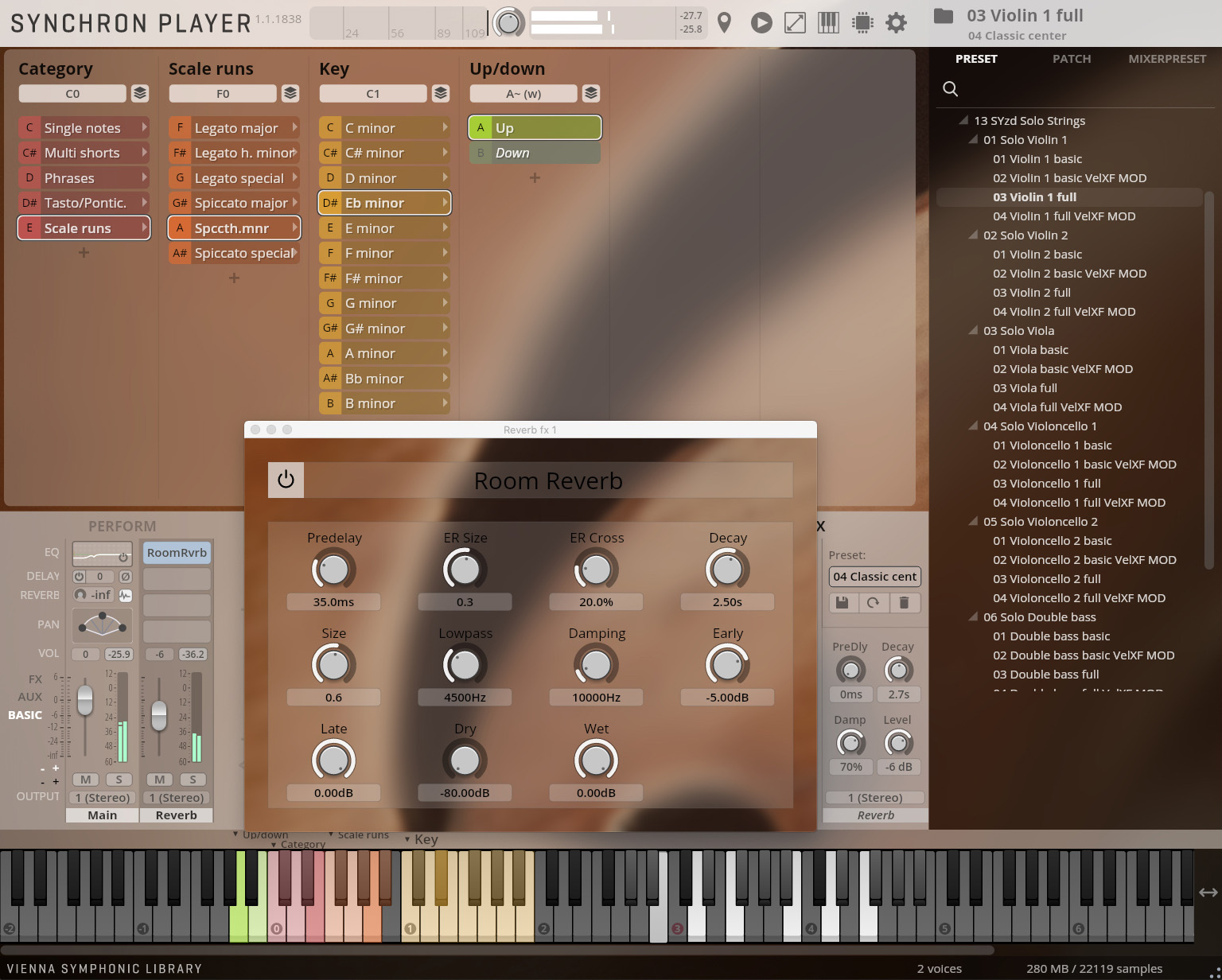Viewport: 1222px width, 980px height.
Task: Collapse the 01 Solo Violin 1 group
Action: (973, 139)
